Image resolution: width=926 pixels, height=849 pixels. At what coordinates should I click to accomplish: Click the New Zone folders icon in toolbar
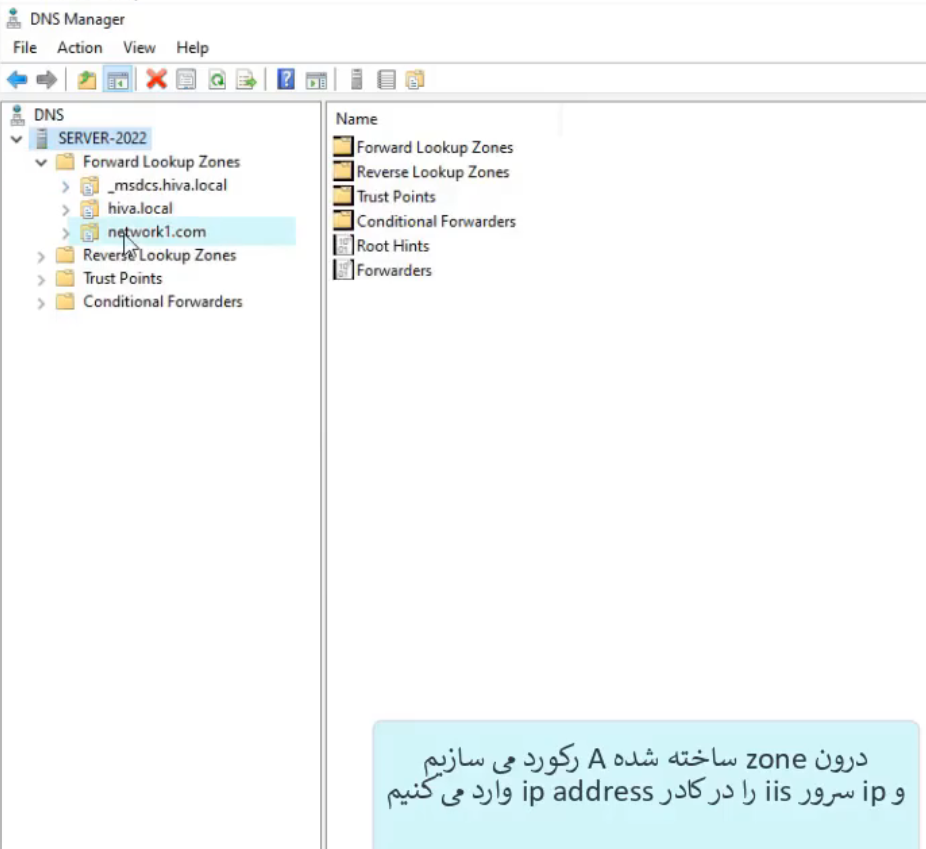(415, 79)
